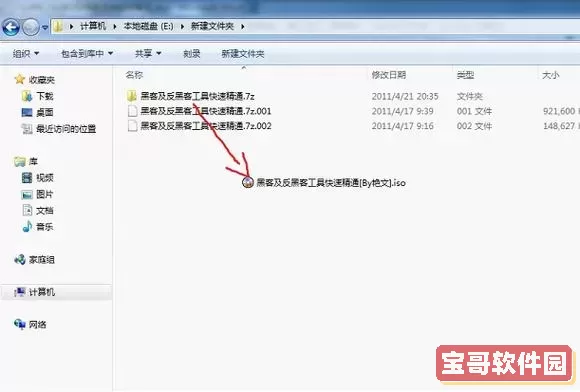
Task: Click the 计算机 computer icon in sidebar
Action: click(20, 292)
